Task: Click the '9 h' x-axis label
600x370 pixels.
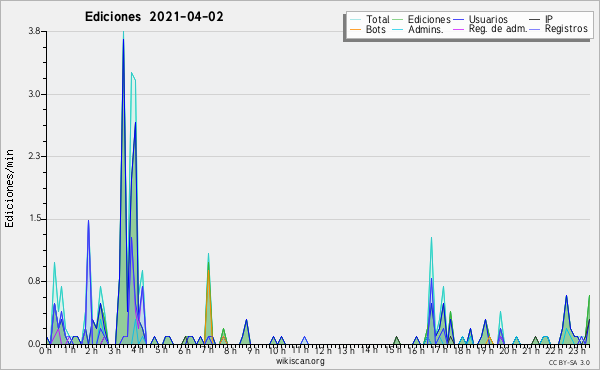Action: click(253, 351)
